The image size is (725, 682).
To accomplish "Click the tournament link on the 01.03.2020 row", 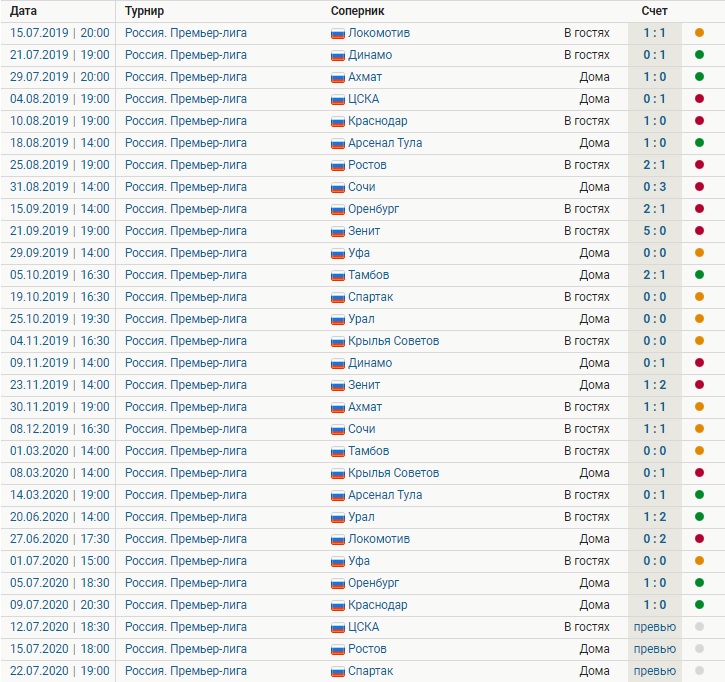I will point(186,451).
